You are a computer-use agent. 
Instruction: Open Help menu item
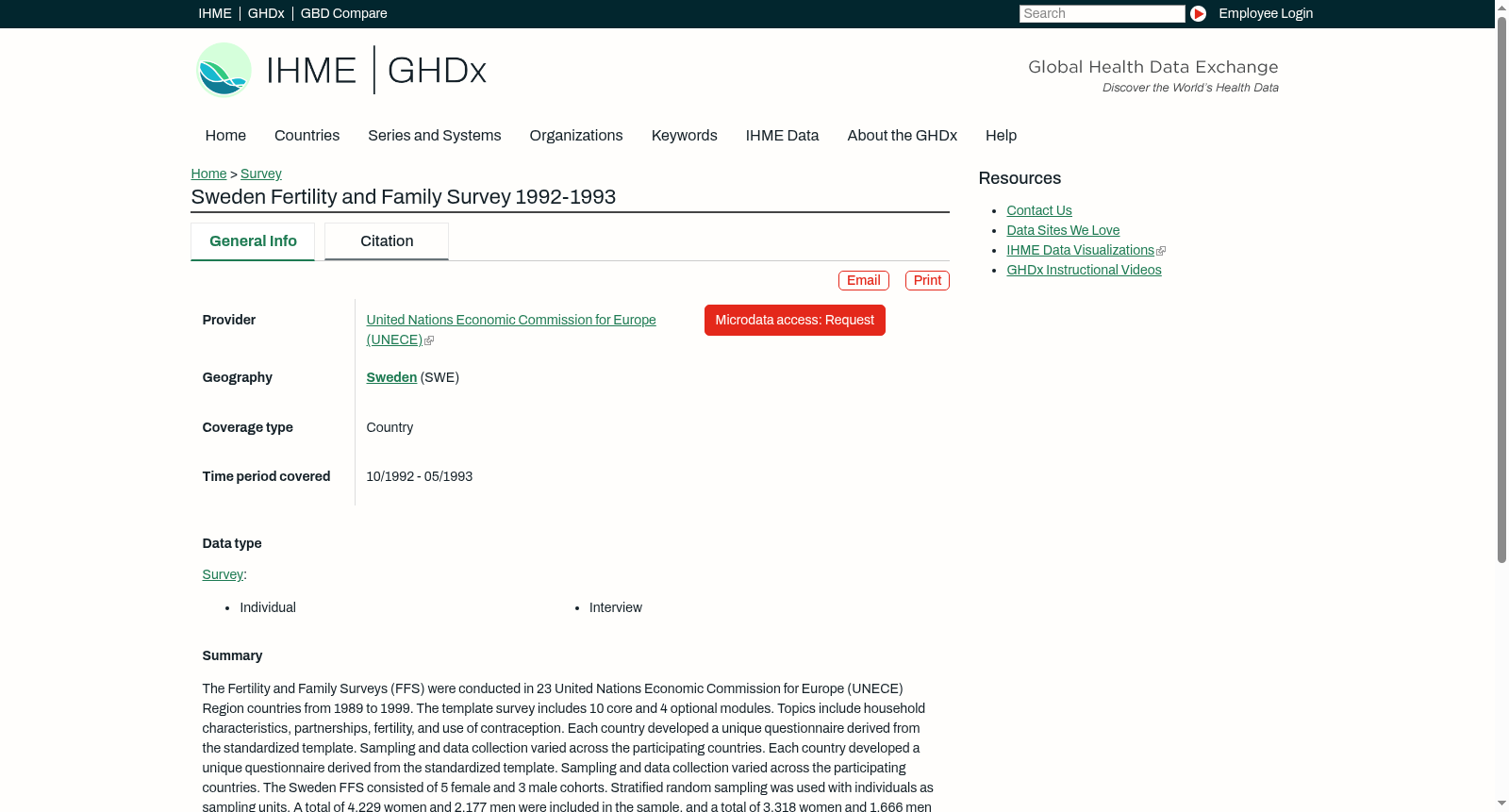point(1002,136)
